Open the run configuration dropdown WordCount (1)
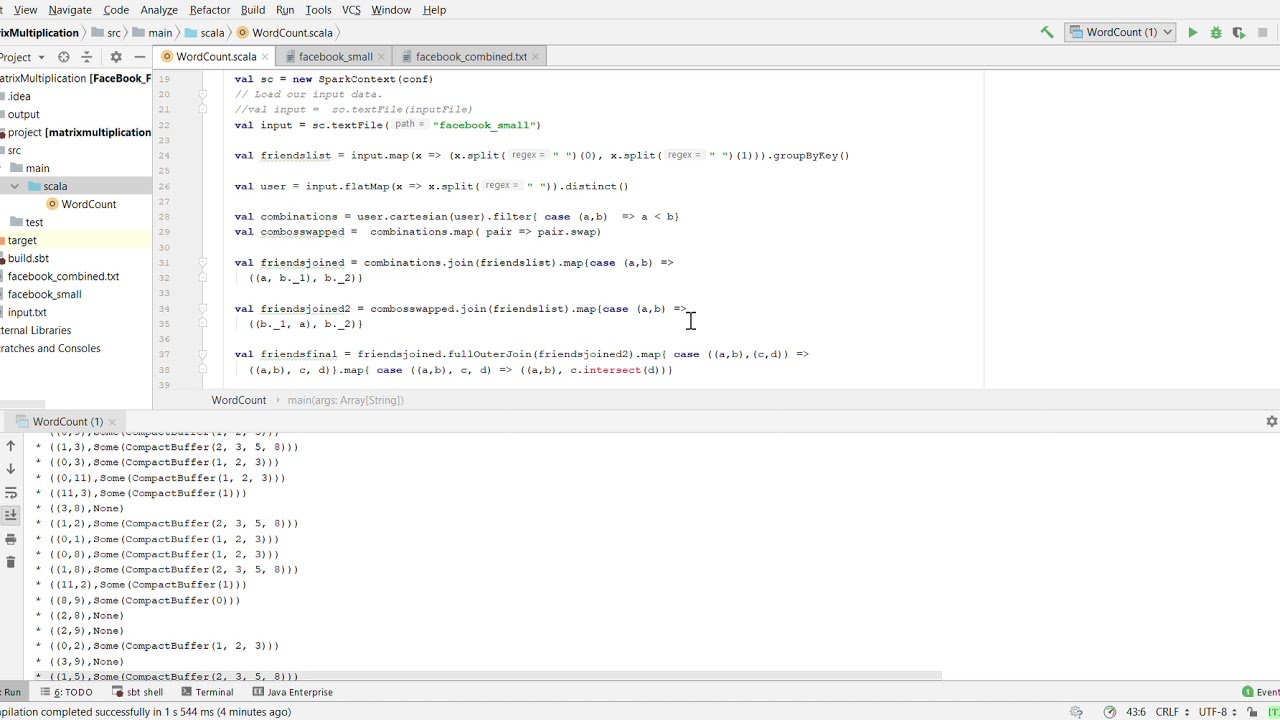This screenshot has width=1280, height=720. pos(1121,32)
